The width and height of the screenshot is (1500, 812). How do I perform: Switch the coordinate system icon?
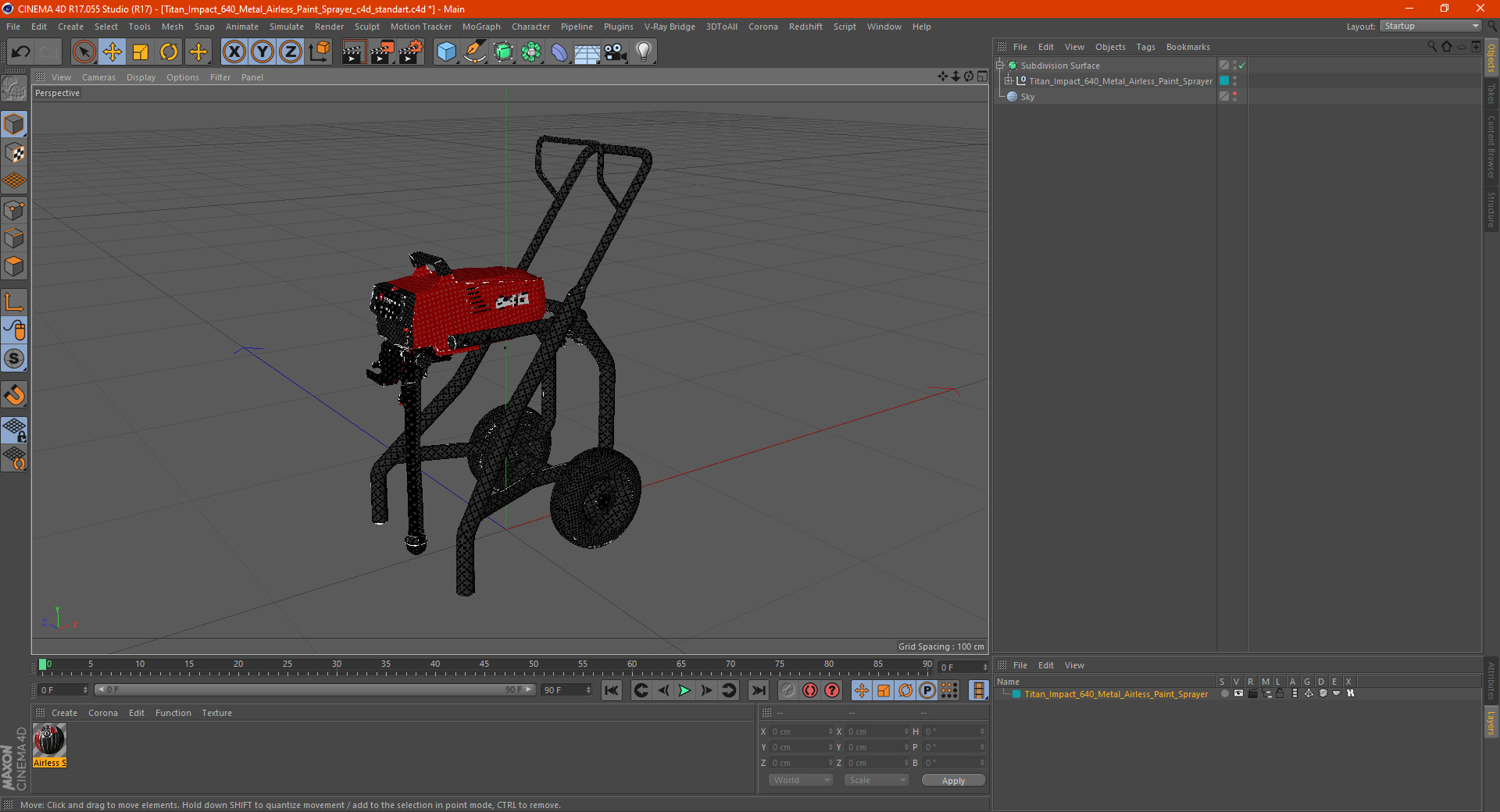[x=319, y=52]
